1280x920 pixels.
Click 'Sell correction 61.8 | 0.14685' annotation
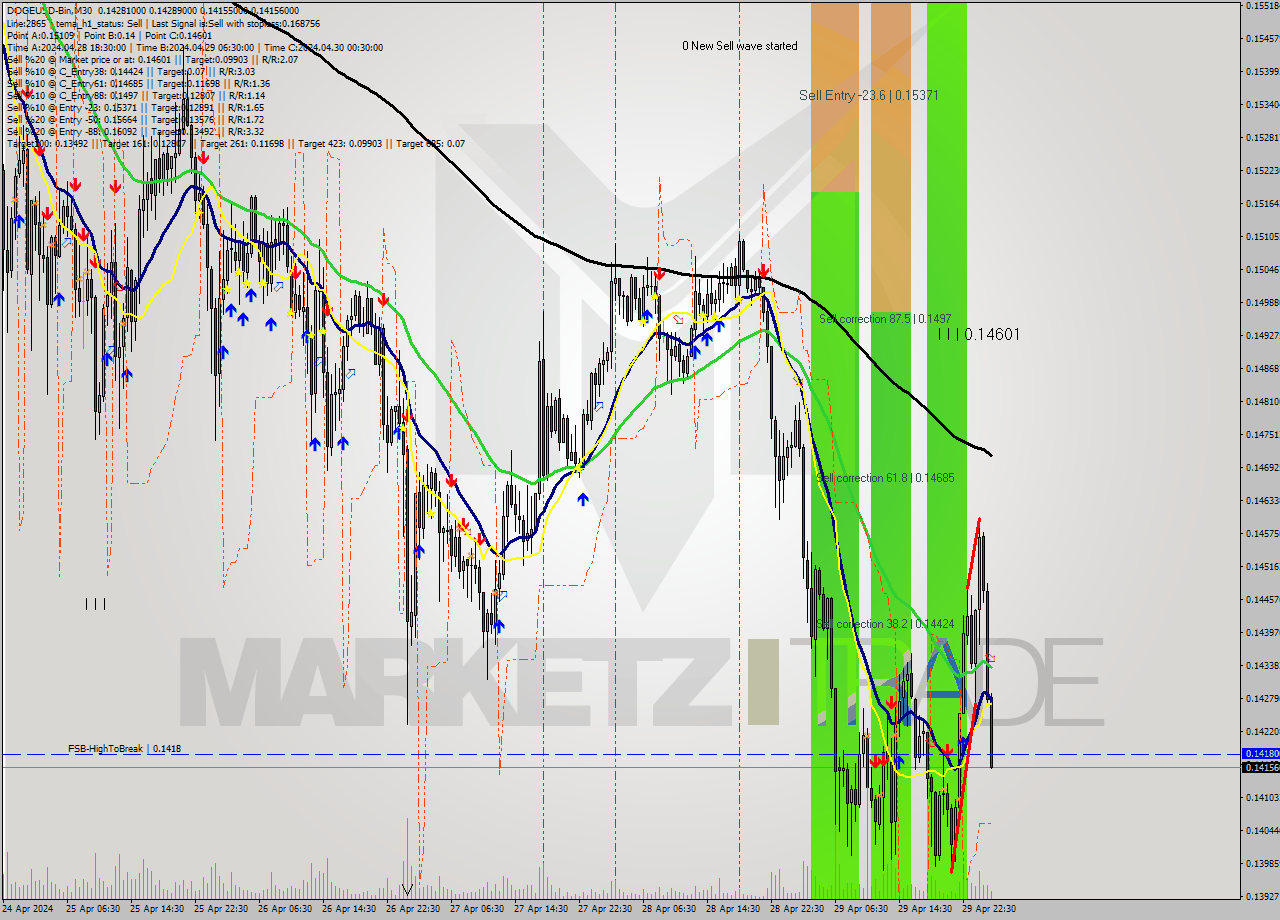point(885,478)
